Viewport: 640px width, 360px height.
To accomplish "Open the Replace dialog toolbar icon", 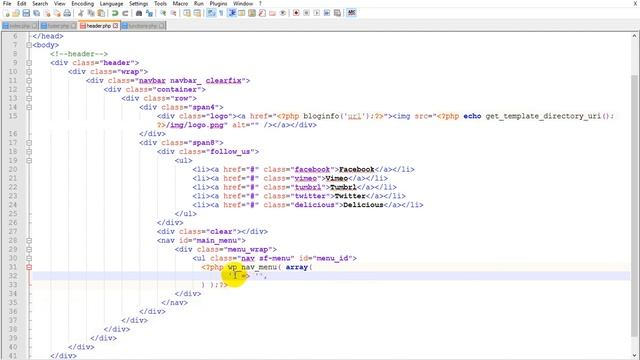I will (x=149, y=13).
